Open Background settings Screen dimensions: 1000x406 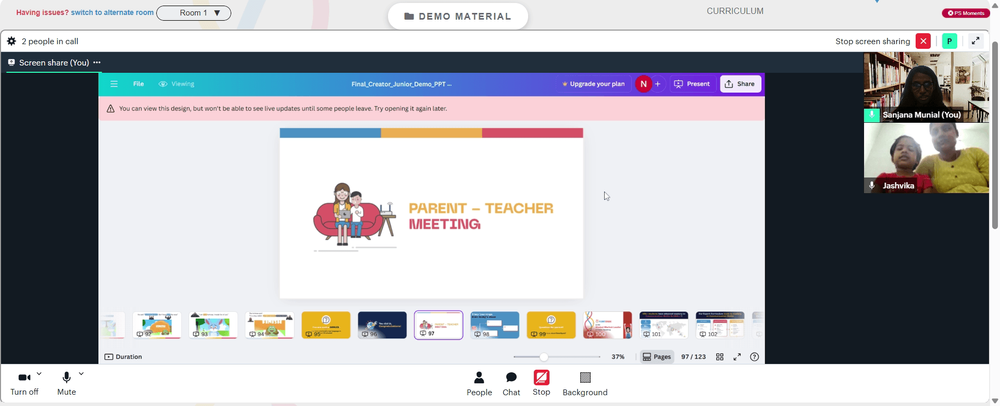(x=585, y=384)
